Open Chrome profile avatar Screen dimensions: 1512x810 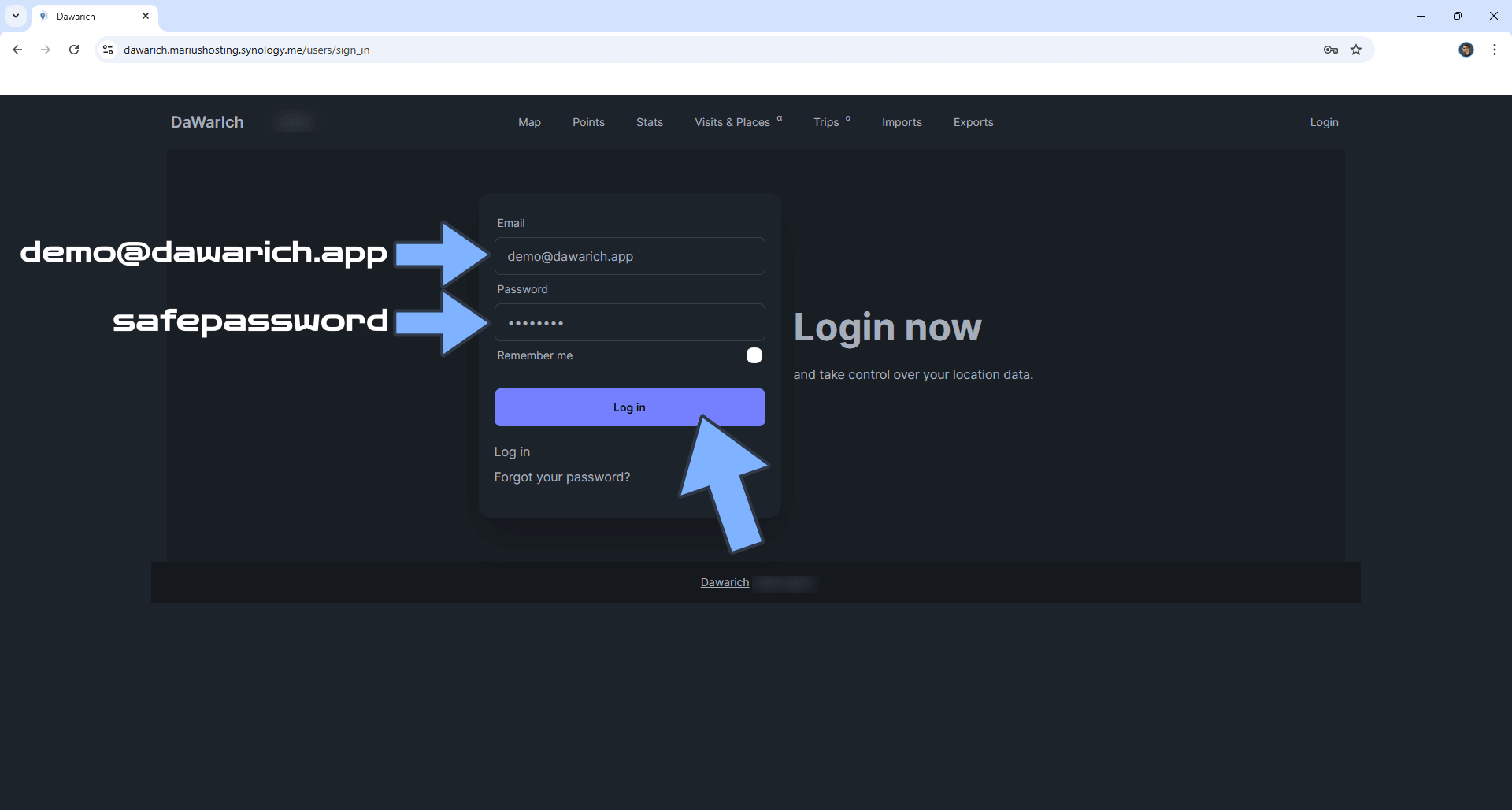[1466, 50]
